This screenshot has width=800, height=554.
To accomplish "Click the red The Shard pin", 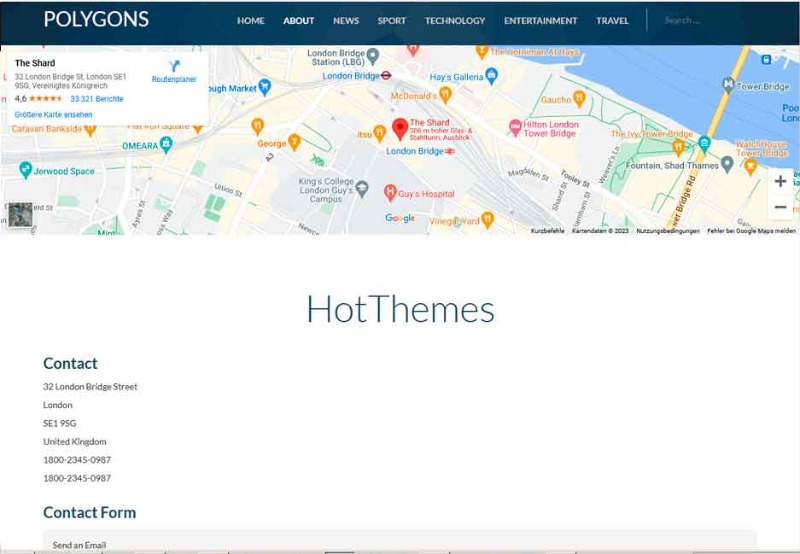I will point(400,129).
